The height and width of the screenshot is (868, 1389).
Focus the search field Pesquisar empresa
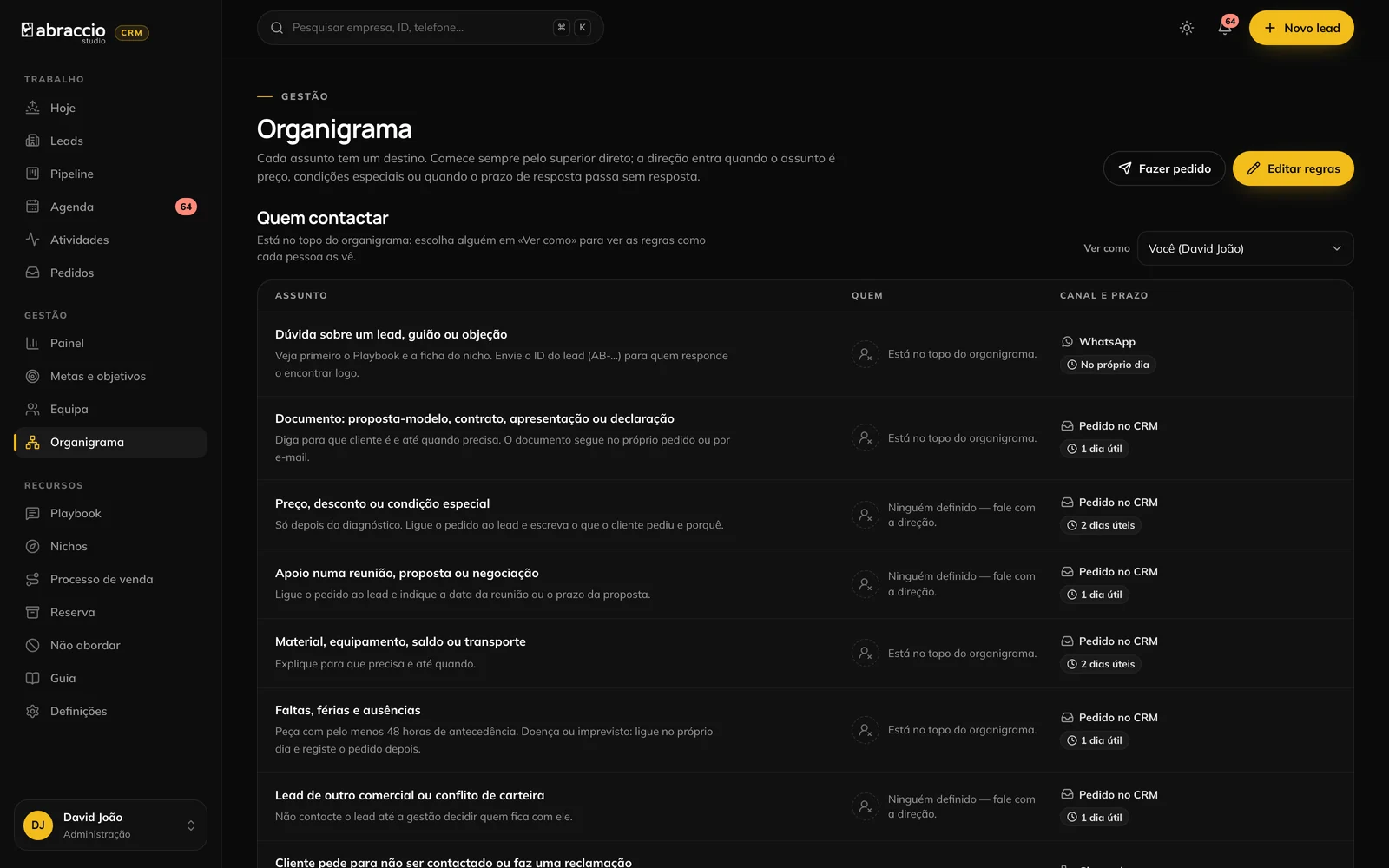[x=430, y=28]
